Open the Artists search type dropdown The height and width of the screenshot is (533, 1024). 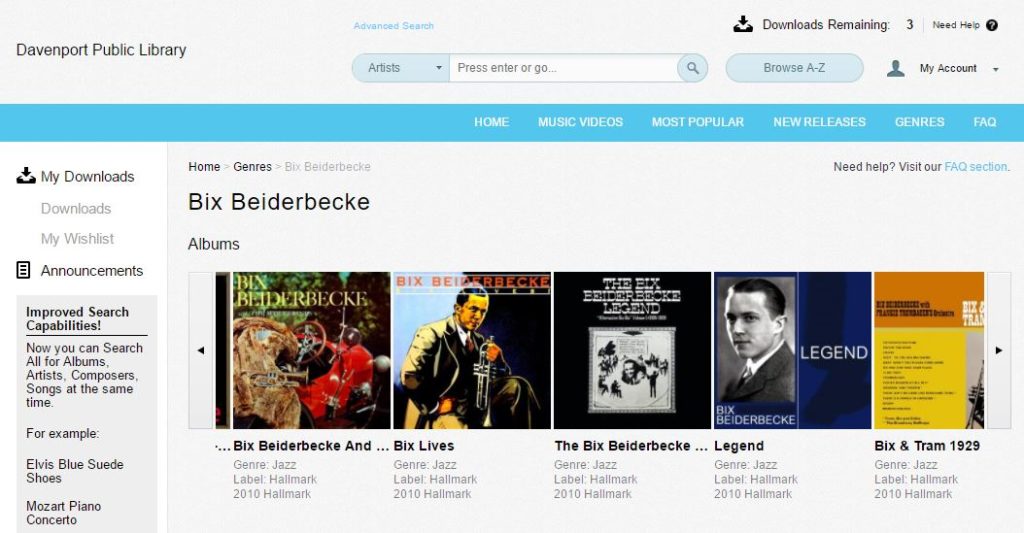click(401, 68)
